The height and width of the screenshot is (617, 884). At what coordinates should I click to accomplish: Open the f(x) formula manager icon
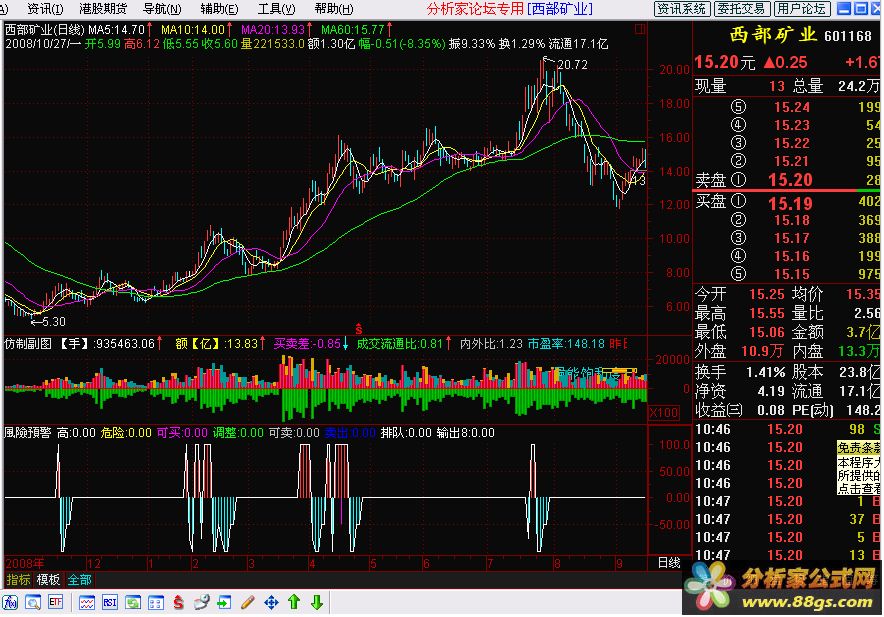[10, 602]
